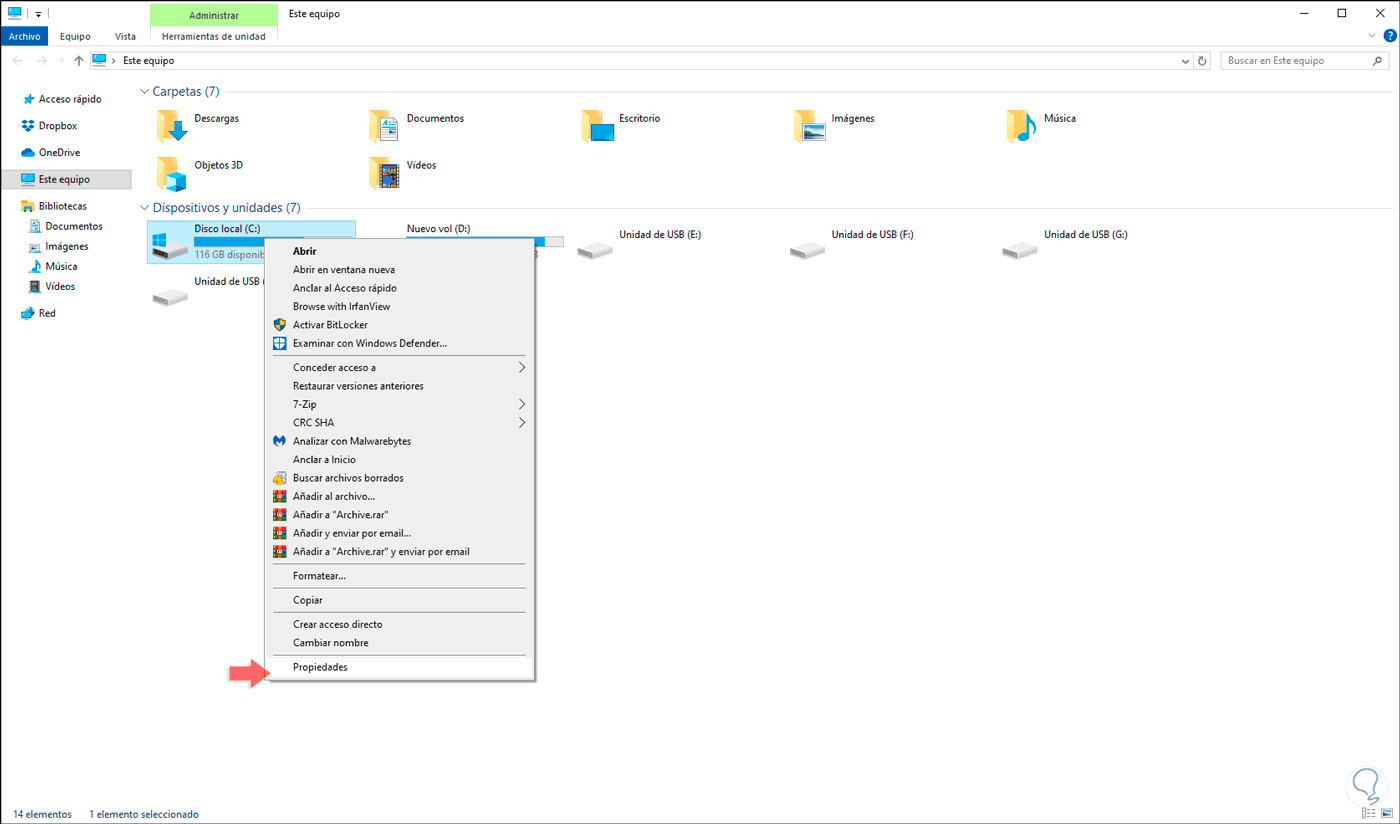Screen dimensions: 1400x824
Task: Click the refresh icon beside address bar
Action: pos(1202,61)
